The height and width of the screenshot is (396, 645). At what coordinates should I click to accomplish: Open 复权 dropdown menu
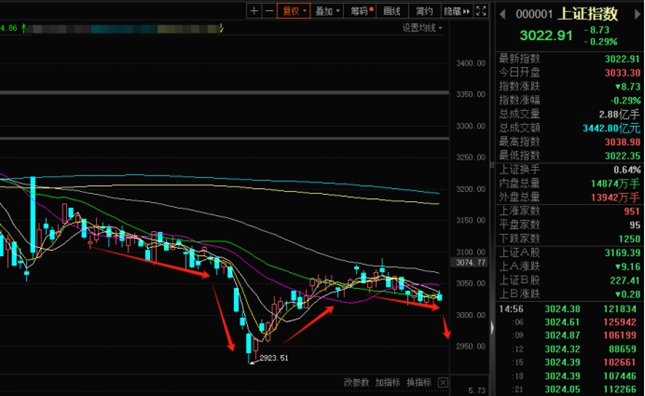tap(294, 11)
